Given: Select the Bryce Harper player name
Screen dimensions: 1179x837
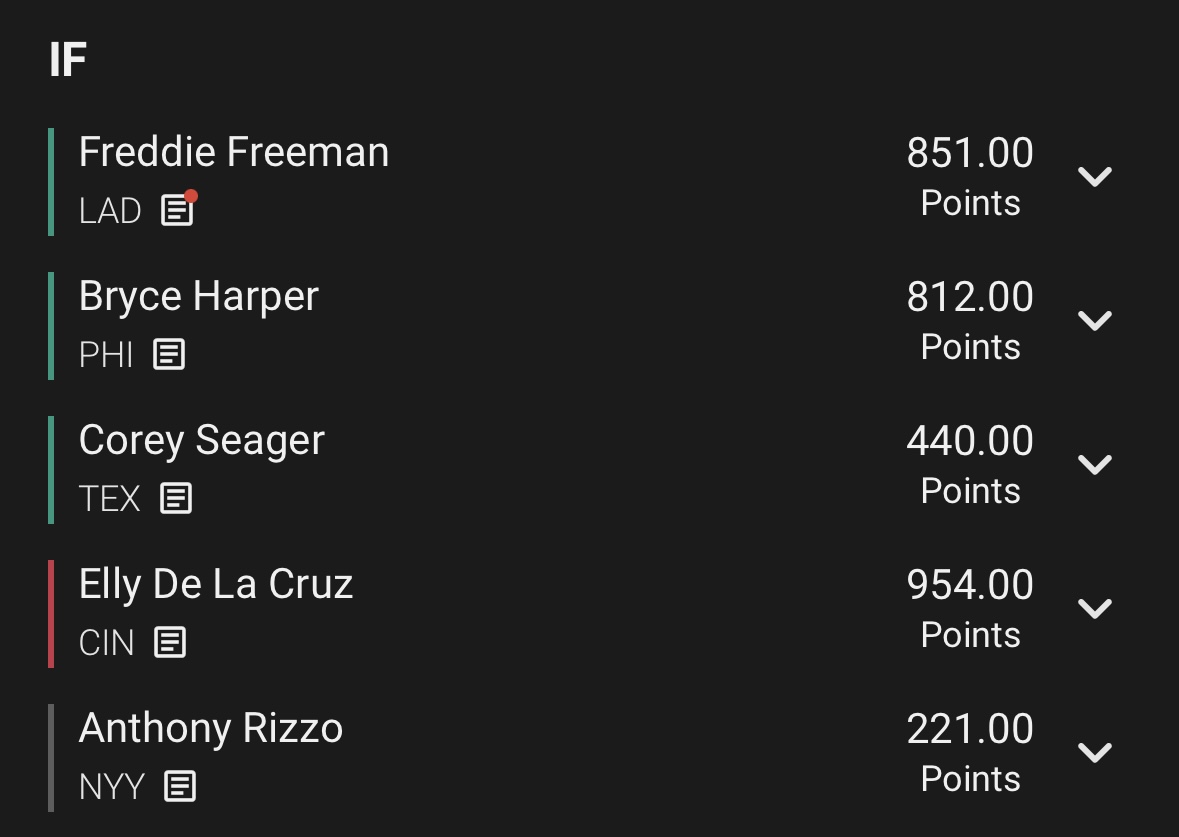Looking at the screenshot, I should tap(199, 297).
